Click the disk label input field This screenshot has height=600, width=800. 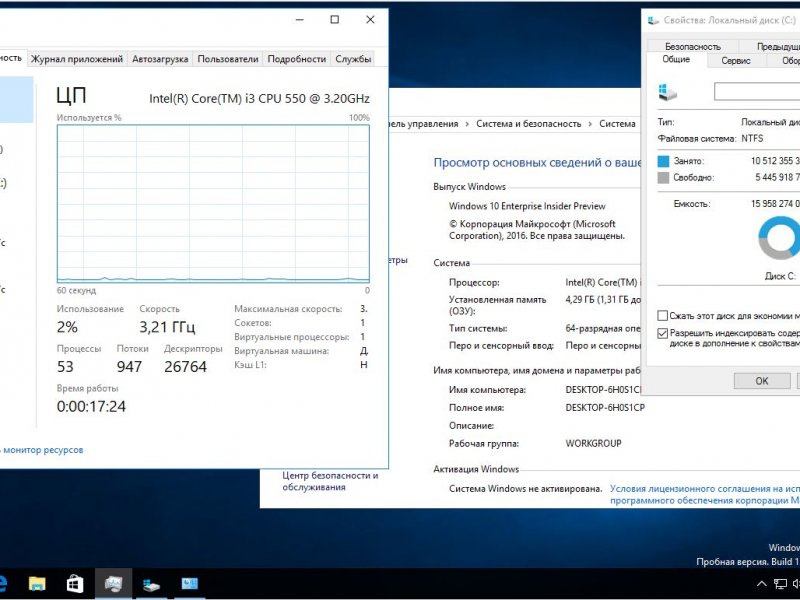(757, 92)
